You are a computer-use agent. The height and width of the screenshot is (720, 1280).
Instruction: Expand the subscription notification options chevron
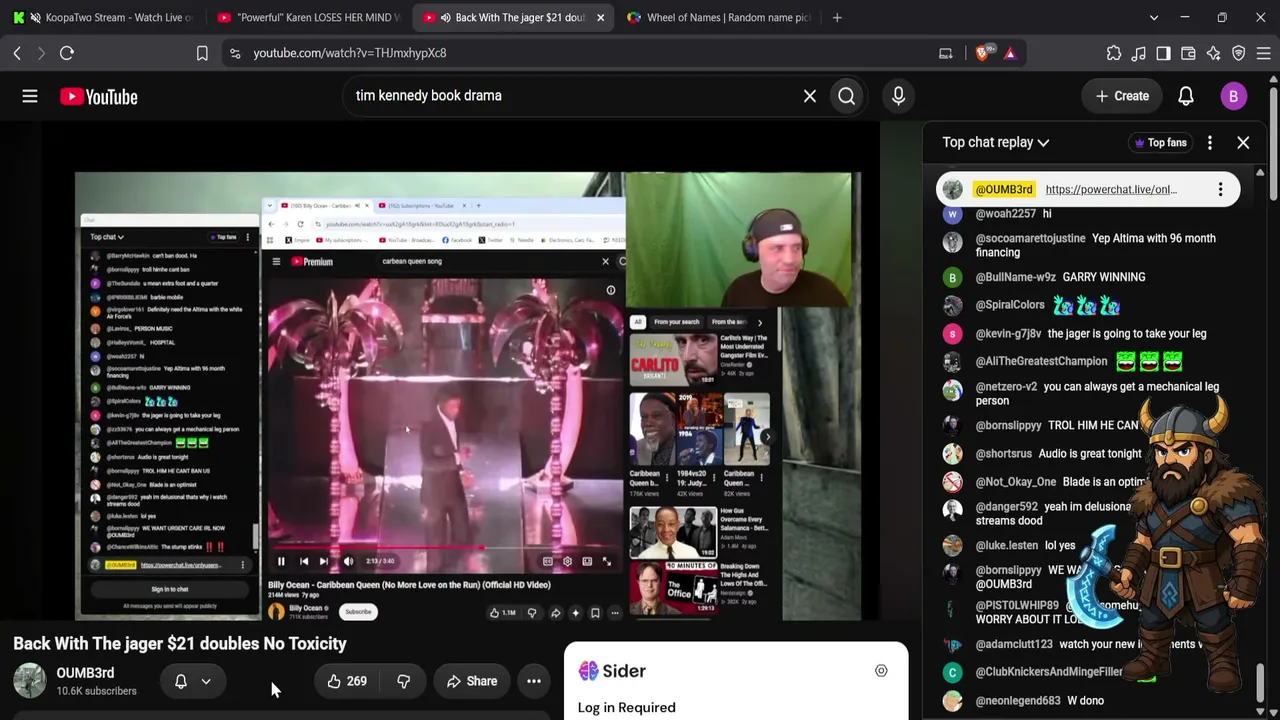coord(206,682)
